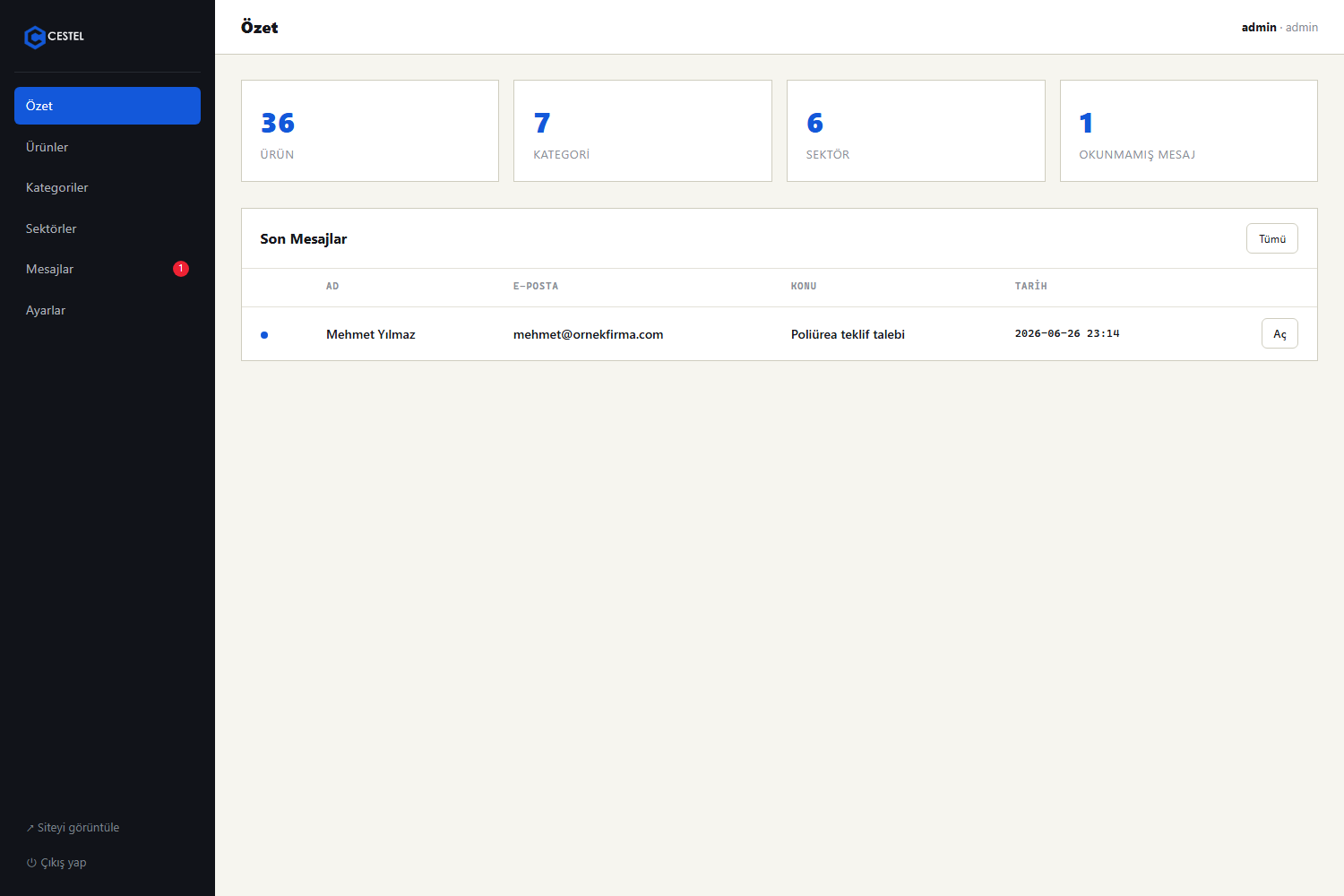Image resolution: width=1344 pixels, height=896 pixels.
Task: Click the AD column header
Action: point(332,287)
